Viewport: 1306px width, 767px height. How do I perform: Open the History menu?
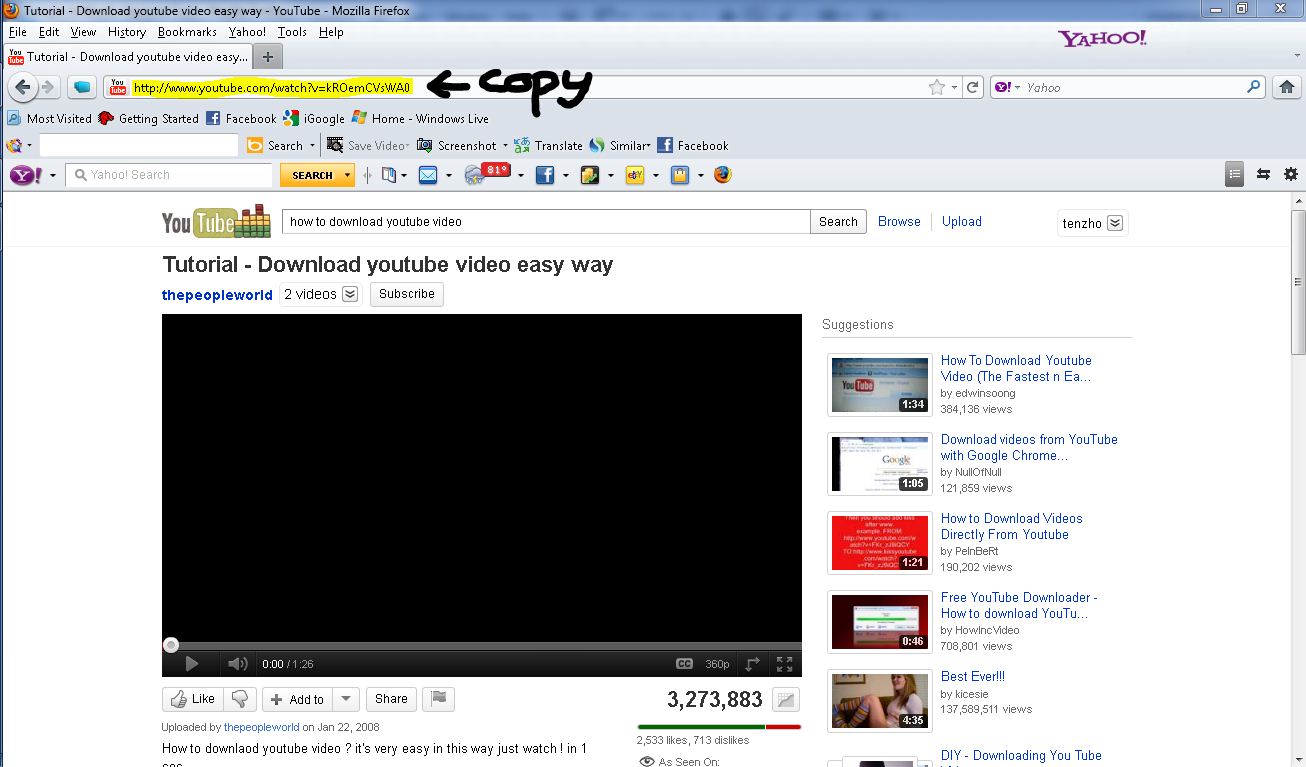click(127, 32)
